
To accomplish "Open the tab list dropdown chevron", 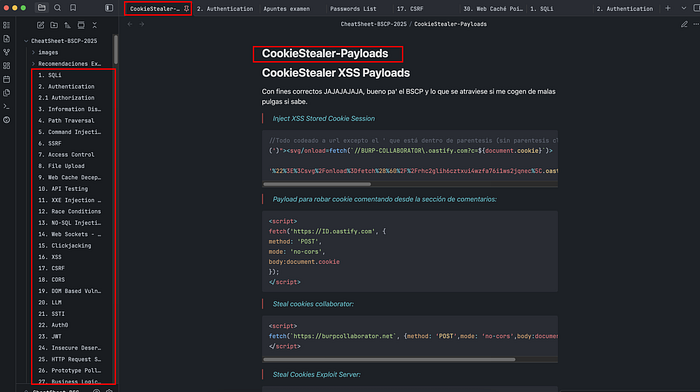I will pos(683,8).
